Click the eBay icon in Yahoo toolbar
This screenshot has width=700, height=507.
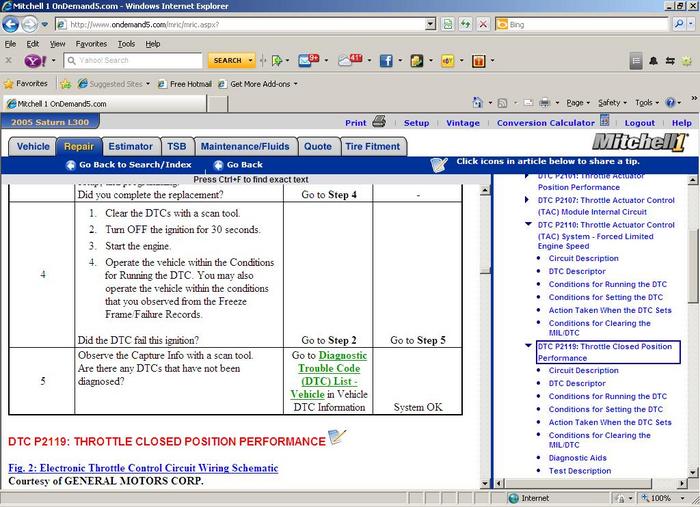[x=447, y=60]
